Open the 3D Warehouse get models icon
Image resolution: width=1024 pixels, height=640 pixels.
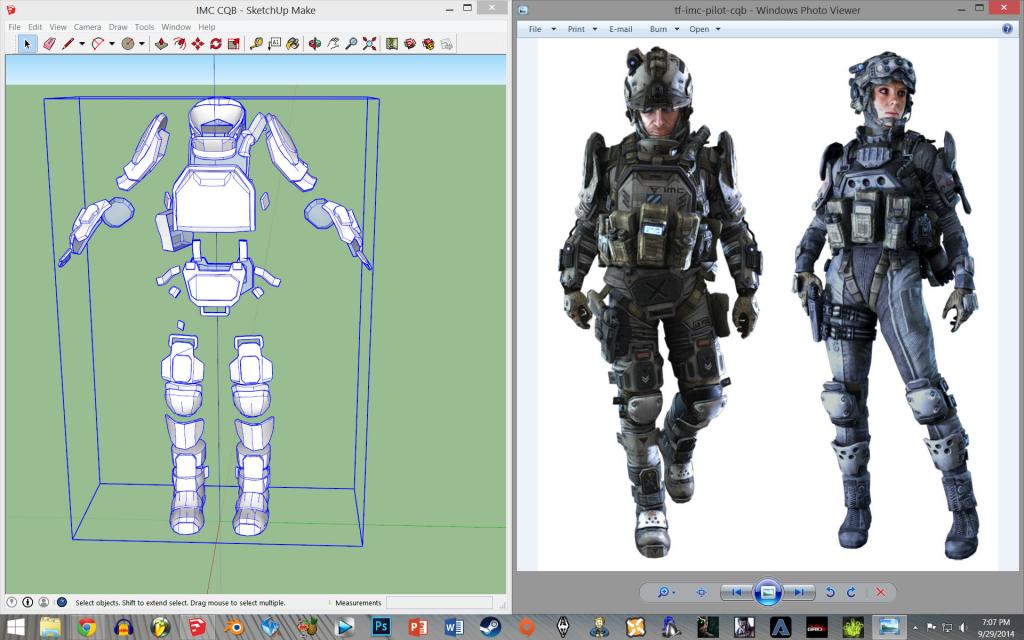410,44
